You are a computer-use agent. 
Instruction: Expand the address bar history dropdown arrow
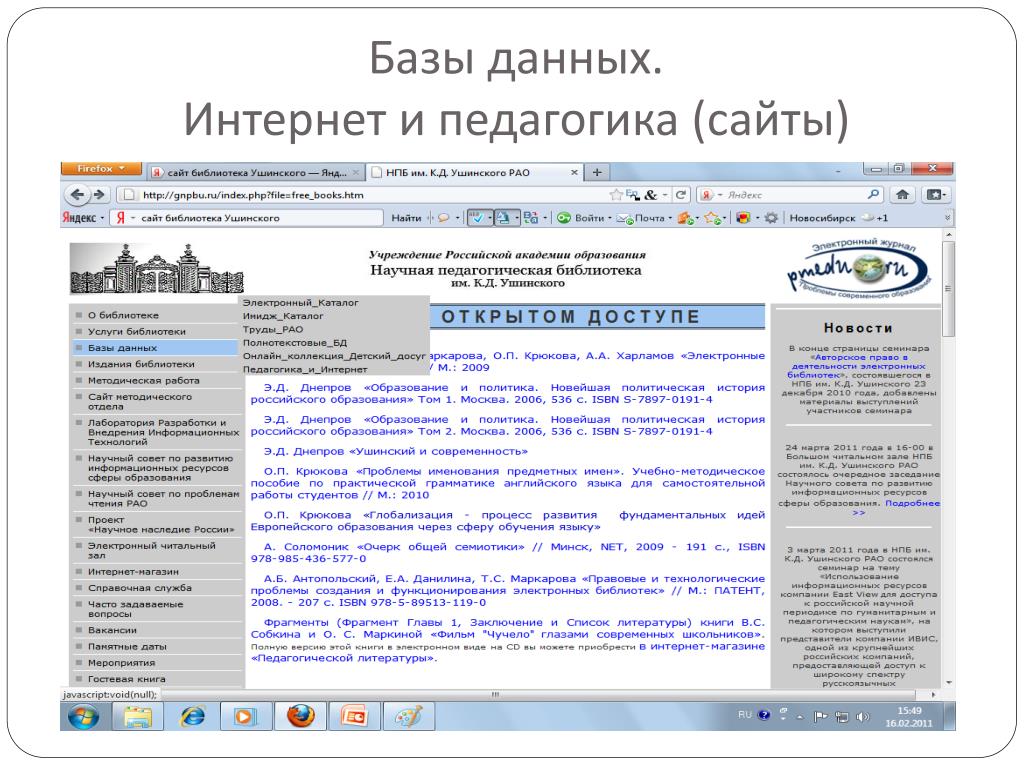click(x=665, y=195)
